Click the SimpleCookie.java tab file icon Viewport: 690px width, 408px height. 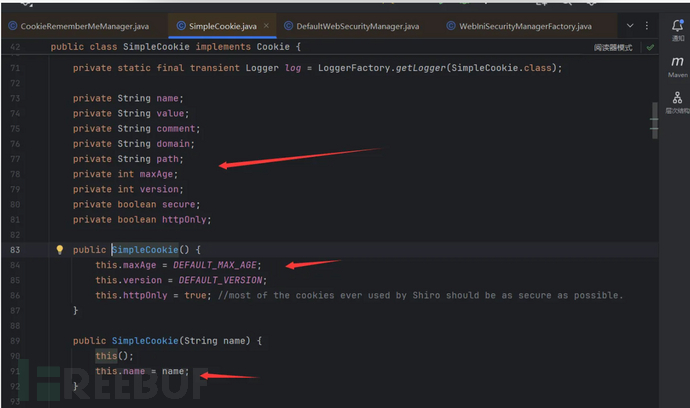pos(180,25)
